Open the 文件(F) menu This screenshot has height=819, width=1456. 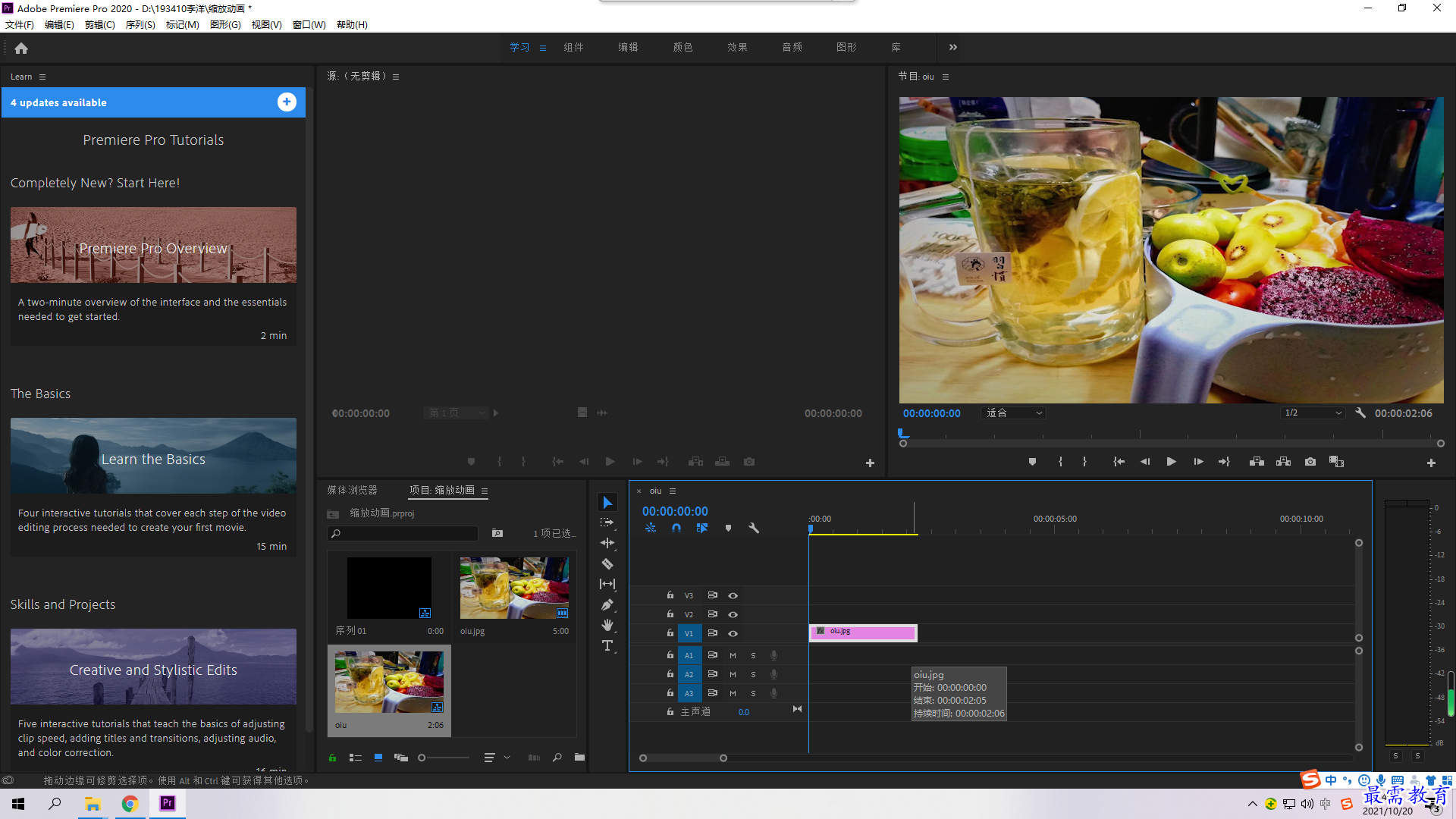(x=20, y=24)
